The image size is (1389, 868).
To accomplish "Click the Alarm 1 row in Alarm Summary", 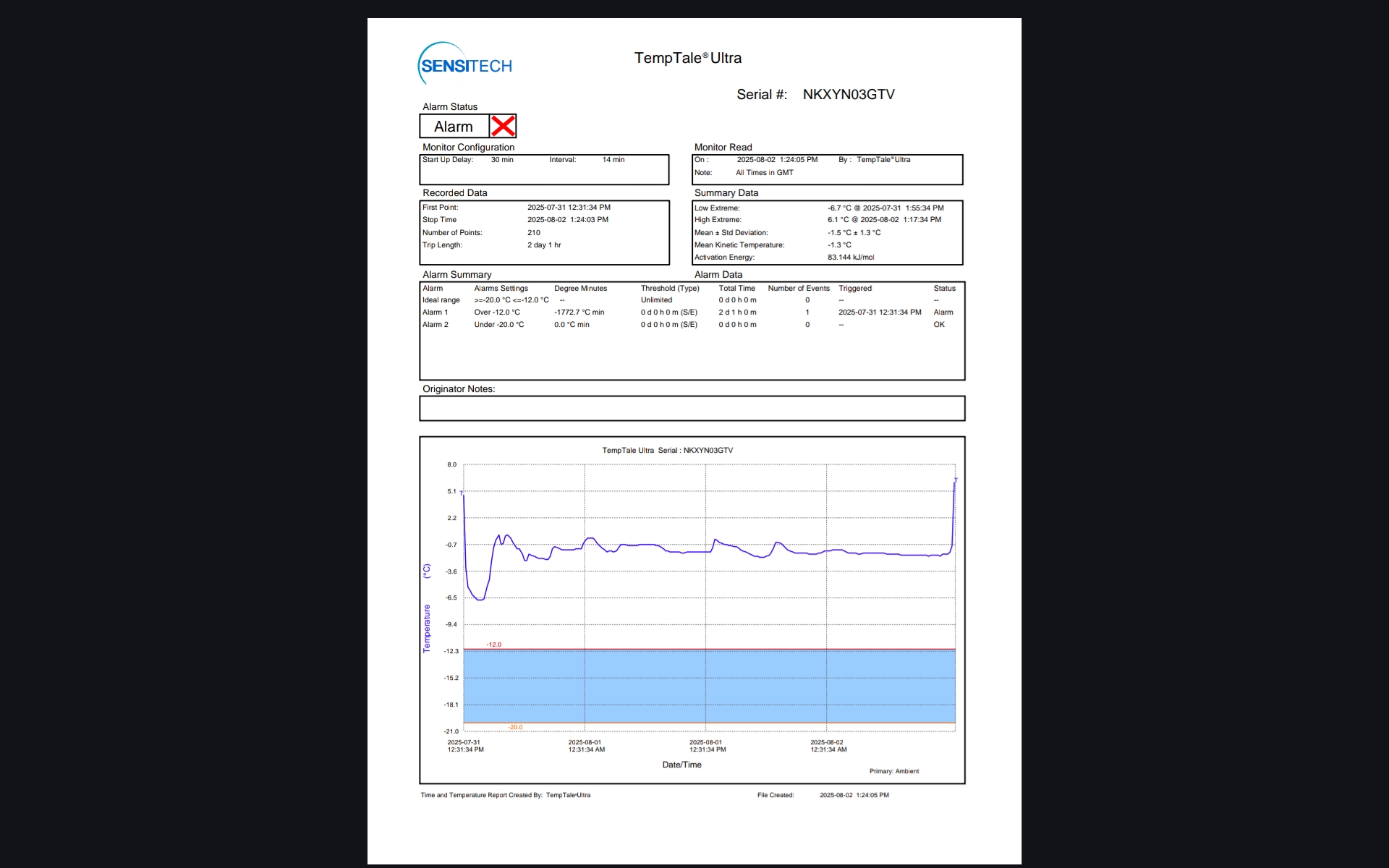I will tap(436, 312).
